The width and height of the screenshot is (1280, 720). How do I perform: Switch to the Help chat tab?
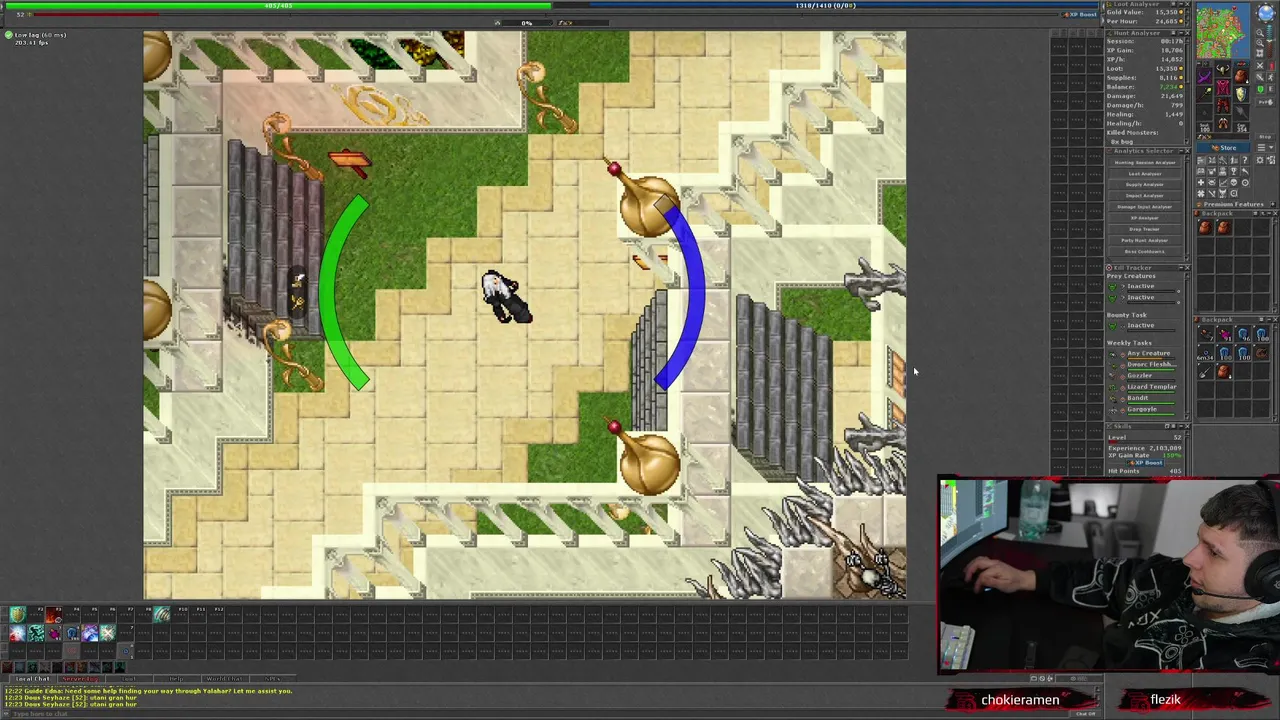[x=176, y=679]
